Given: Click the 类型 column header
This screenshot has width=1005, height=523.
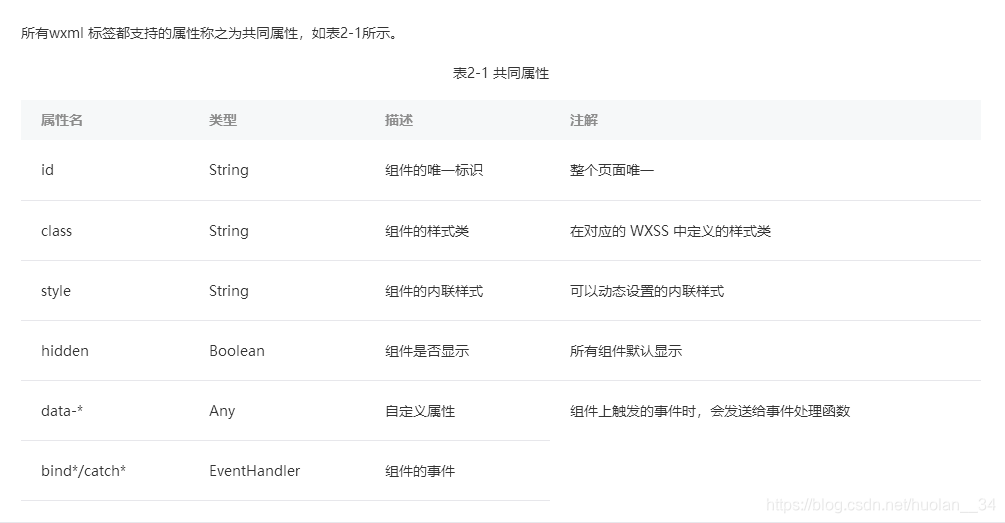Looking at the screenshot, I should (x=222, y=120).
